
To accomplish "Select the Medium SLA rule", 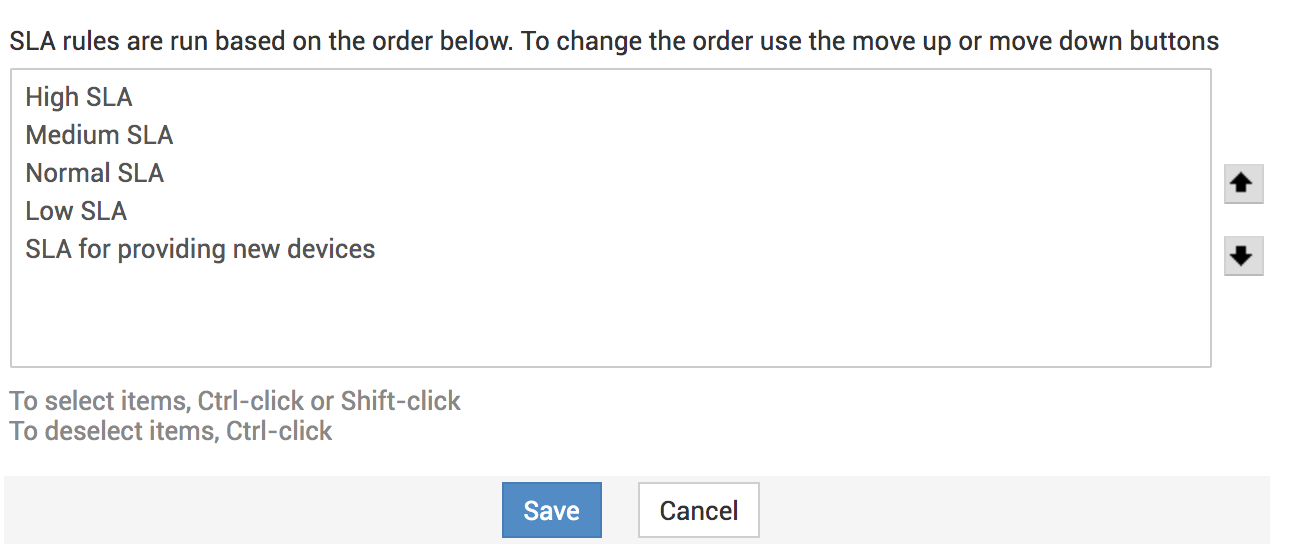I will [99, 135].
